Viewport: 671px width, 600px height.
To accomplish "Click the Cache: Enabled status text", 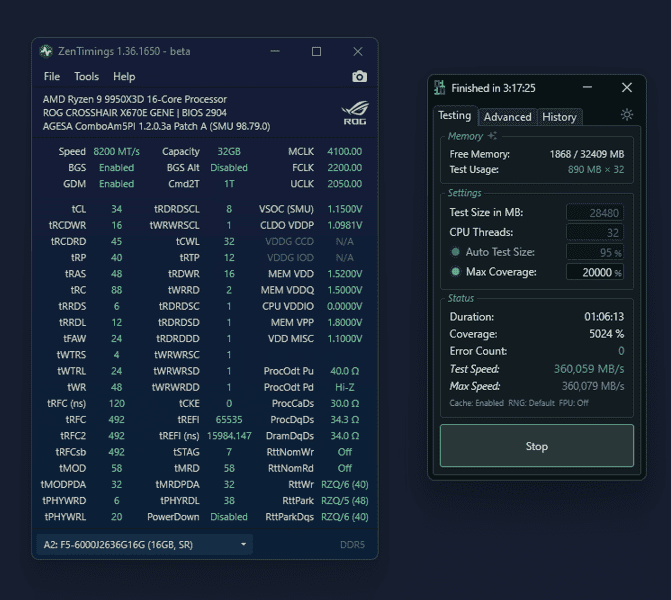I will (476, 403).
